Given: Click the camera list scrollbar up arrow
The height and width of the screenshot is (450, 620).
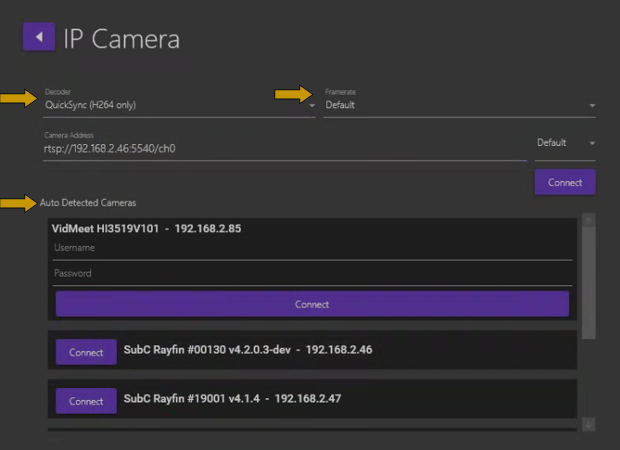Looking at the screenshot, I should [x=588, y=219].
